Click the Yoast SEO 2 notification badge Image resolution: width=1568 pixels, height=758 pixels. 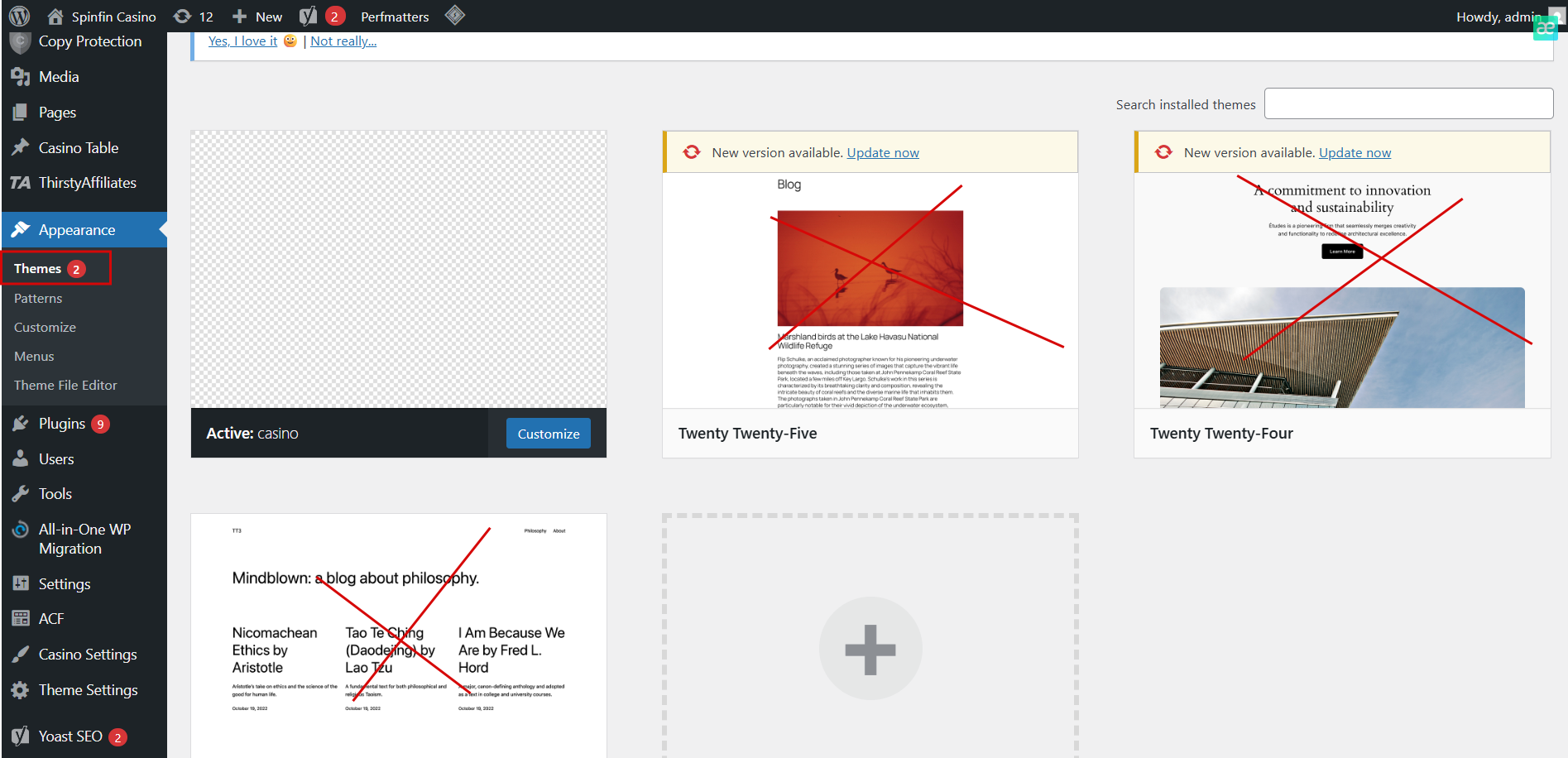pyautogui.click(x=118, y=736)
